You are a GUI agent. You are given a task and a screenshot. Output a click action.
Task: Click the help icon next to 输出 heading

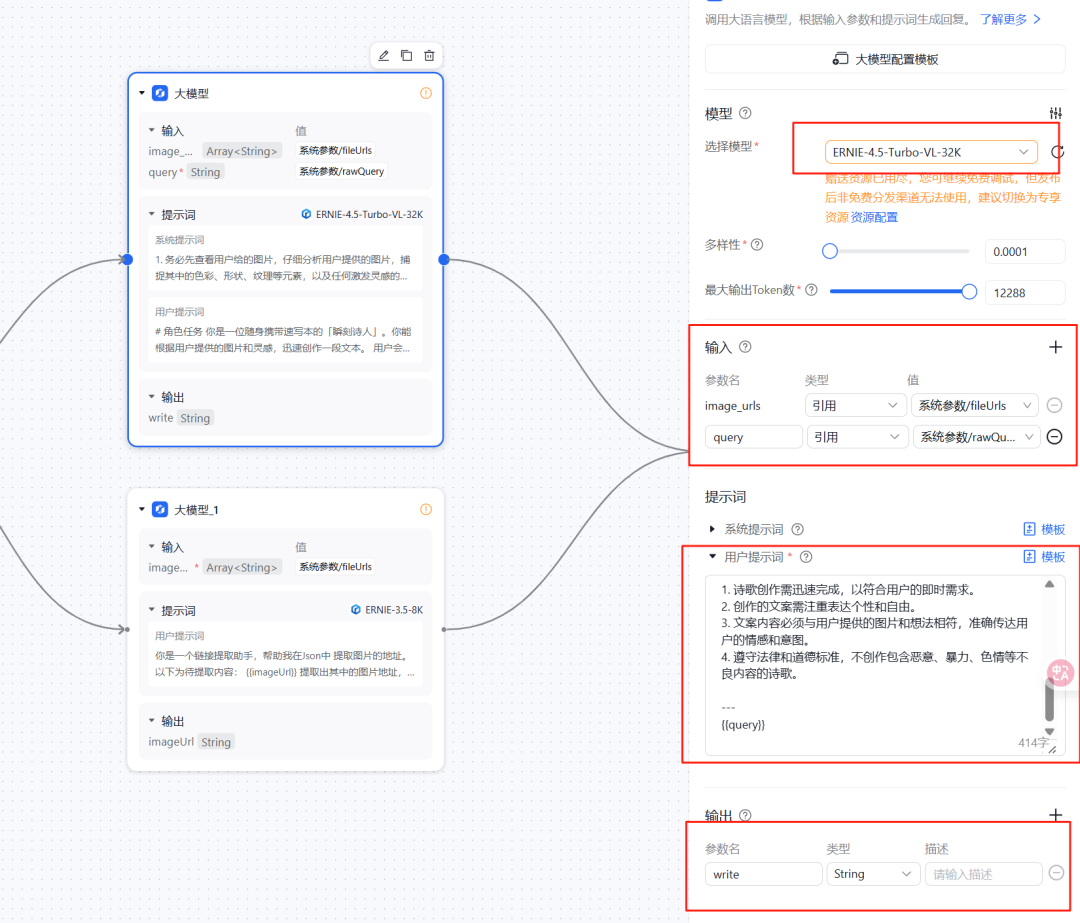pos(745,815)
